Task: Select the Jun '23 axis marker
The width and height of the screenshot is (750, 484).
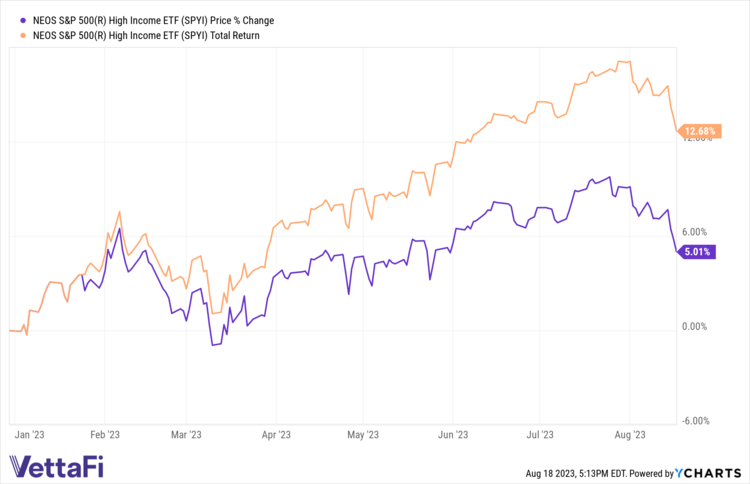Action: click(x=453, y=435)
